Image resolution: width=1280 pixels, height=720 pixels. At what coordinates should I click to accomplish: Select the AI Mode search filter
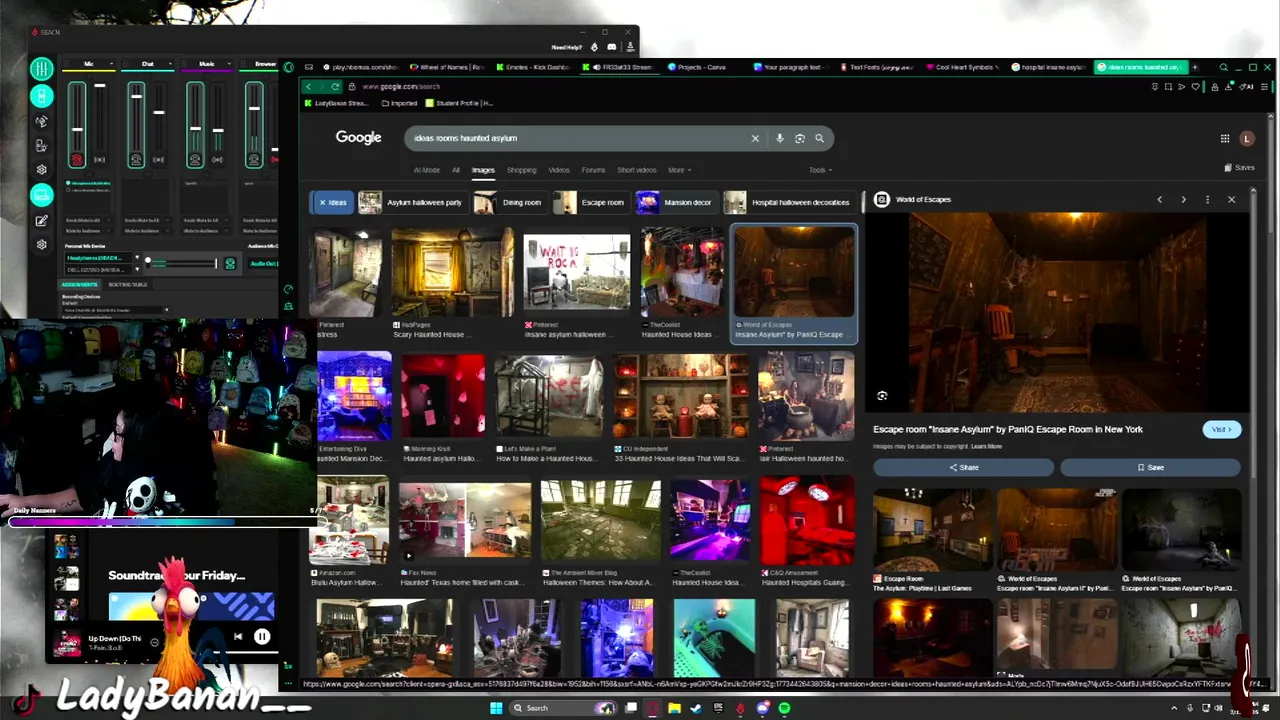[x=427, y=170]
